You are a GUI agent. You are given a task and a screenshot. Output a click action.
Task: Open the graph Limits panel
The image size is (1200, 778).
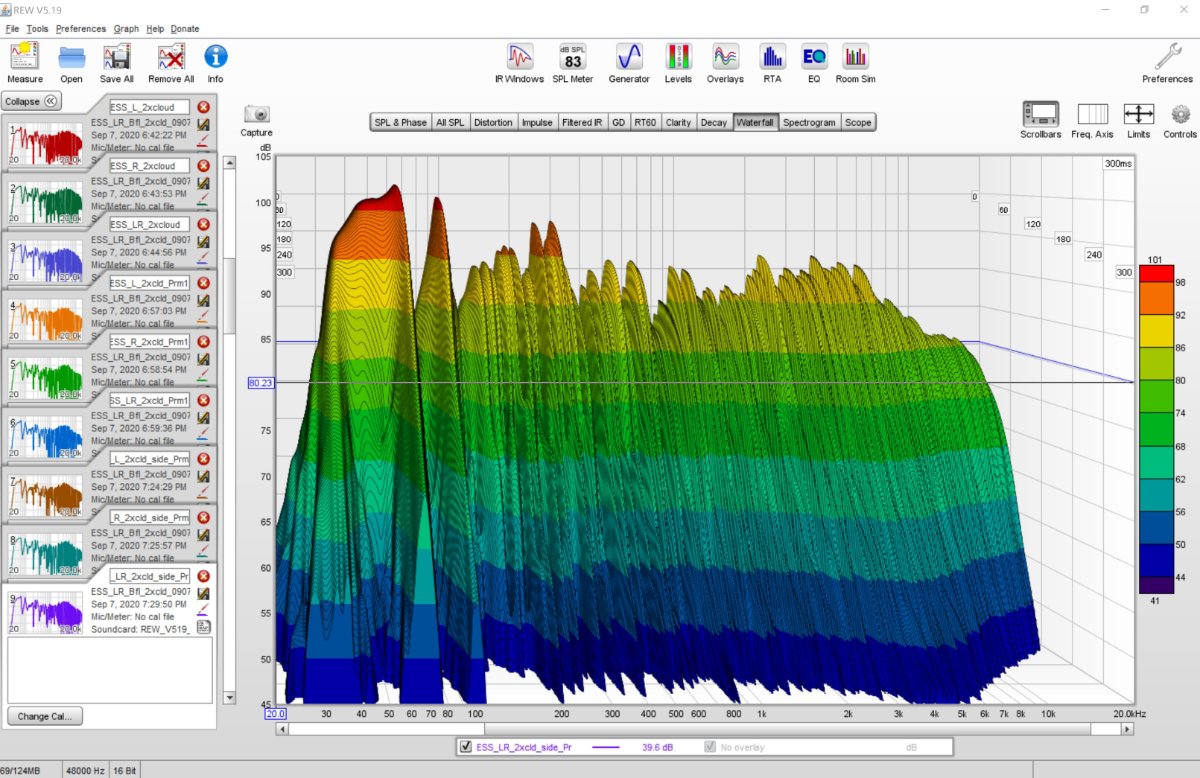1138,115
